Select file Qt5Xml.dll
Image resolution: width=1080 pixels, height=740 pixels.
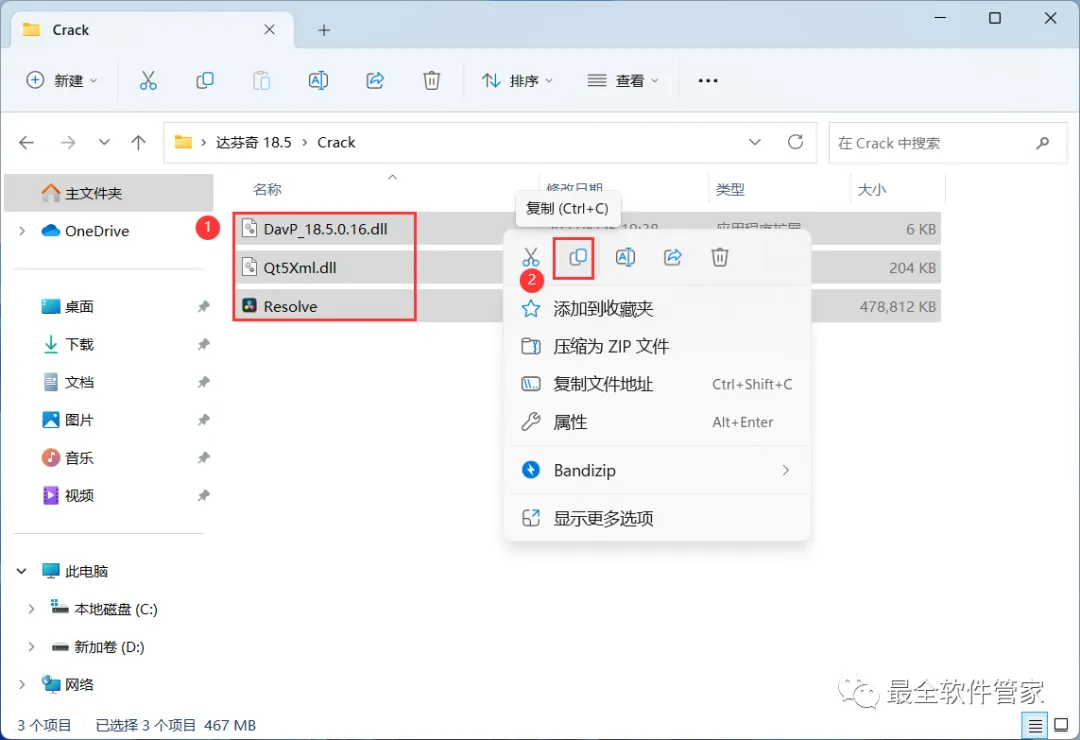click(300, 268)
